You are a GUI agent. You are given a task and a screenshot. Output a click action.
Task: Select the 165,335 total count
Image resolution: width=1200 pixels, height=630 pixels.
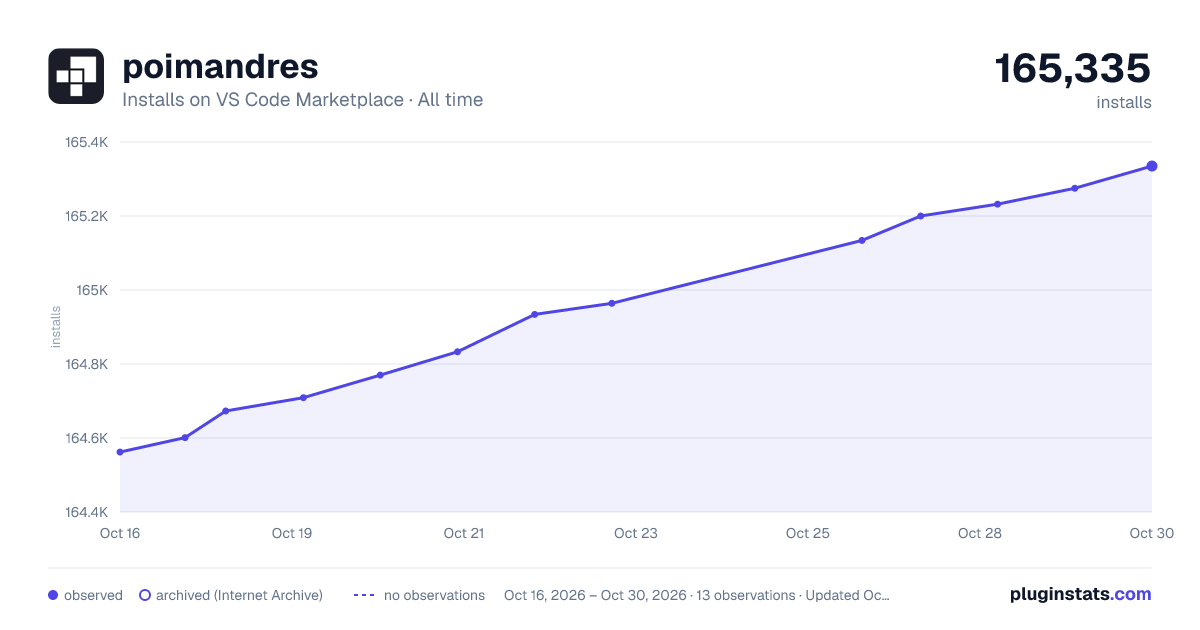coord(1073,68)
